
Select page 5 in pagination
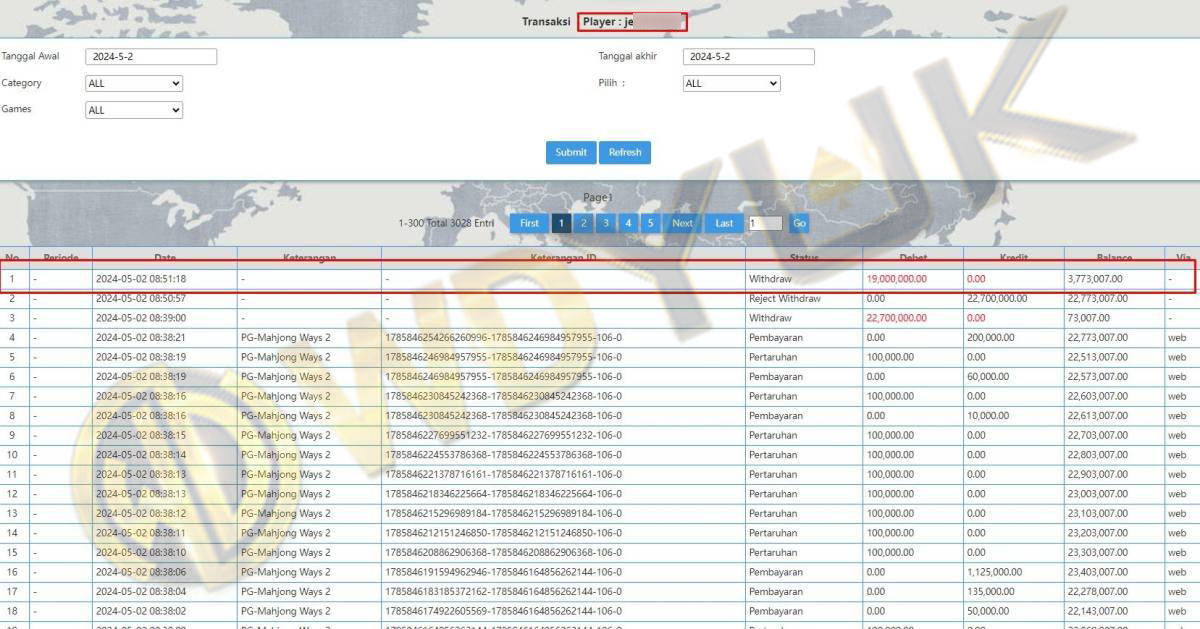tap(650, 223)
